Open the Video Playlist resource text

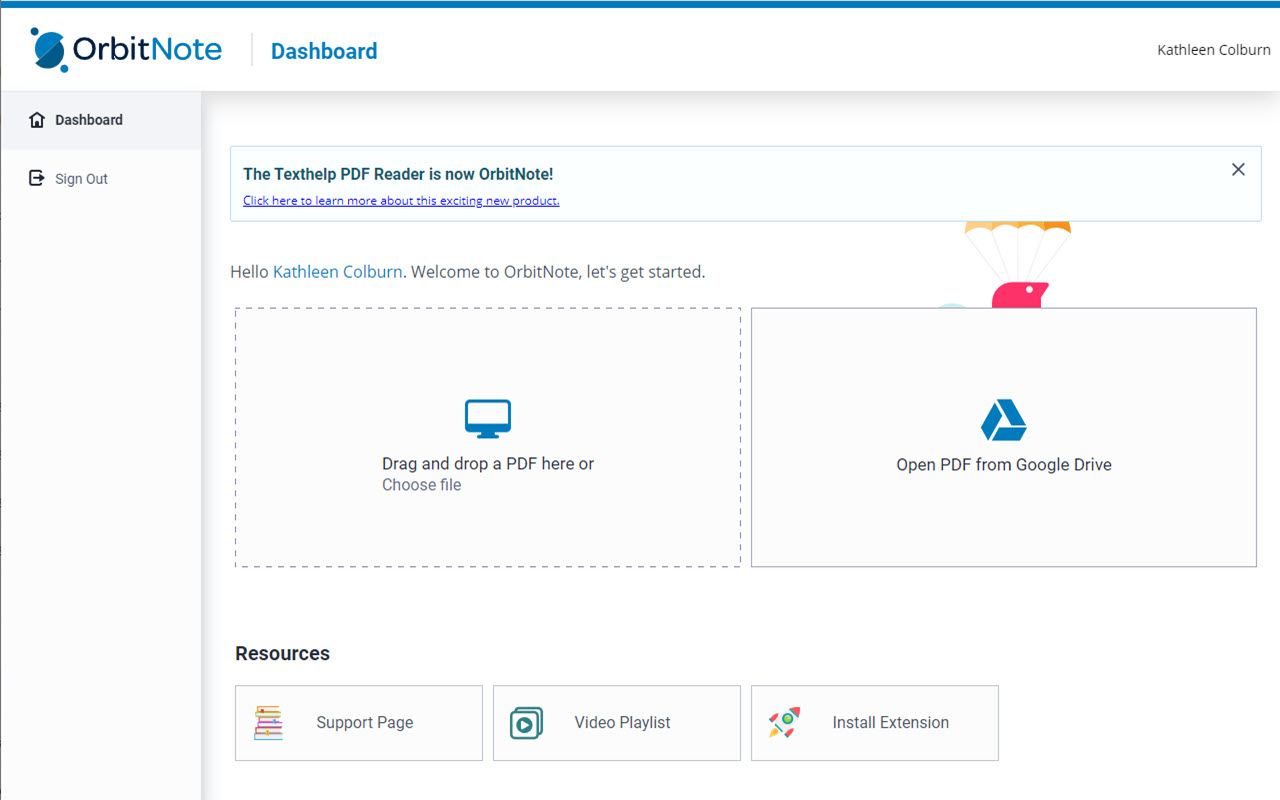[x=622, y=723]
